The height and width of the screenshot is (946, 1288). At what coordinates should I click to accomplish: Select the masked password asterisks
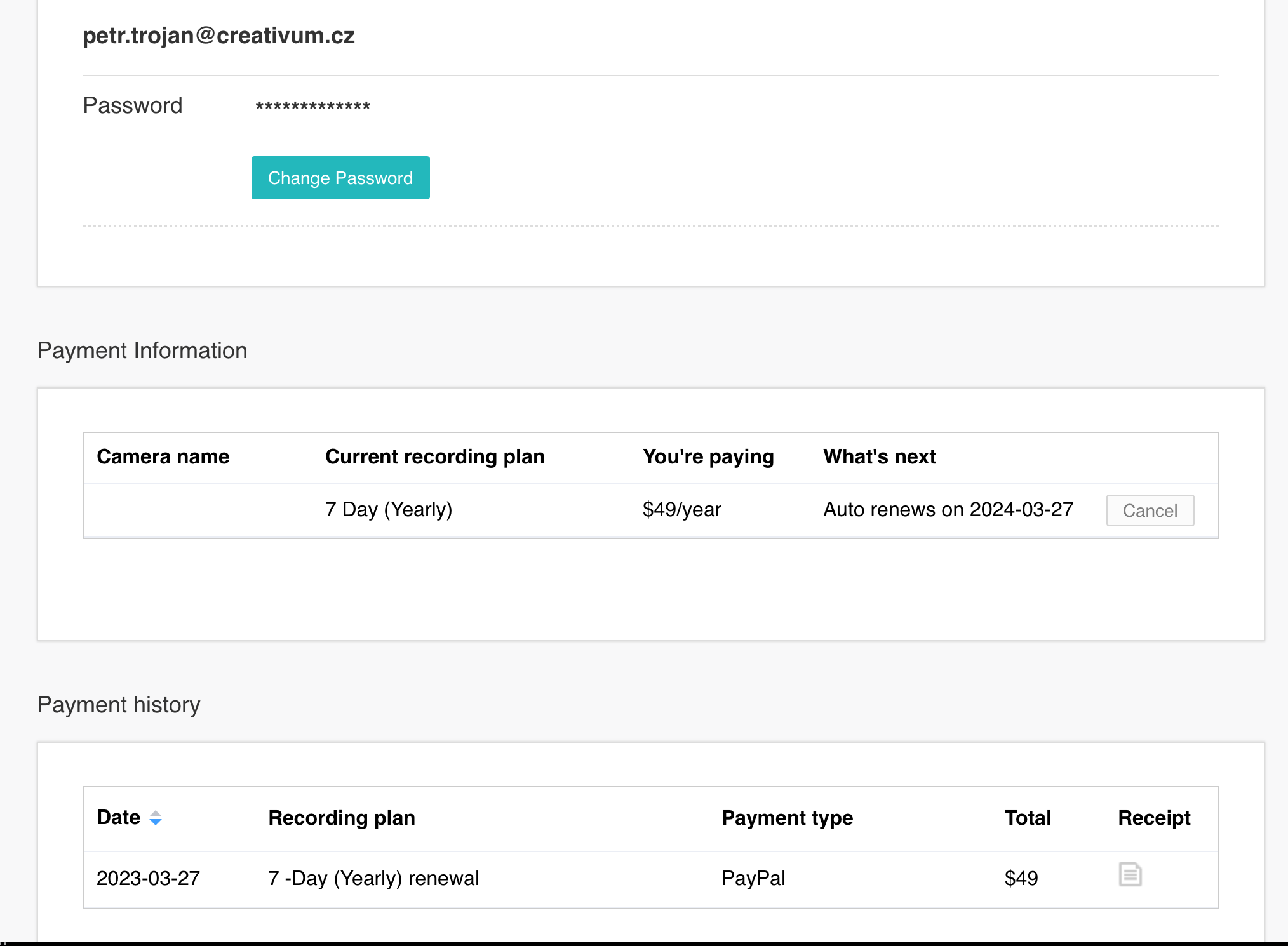(312, 106)
